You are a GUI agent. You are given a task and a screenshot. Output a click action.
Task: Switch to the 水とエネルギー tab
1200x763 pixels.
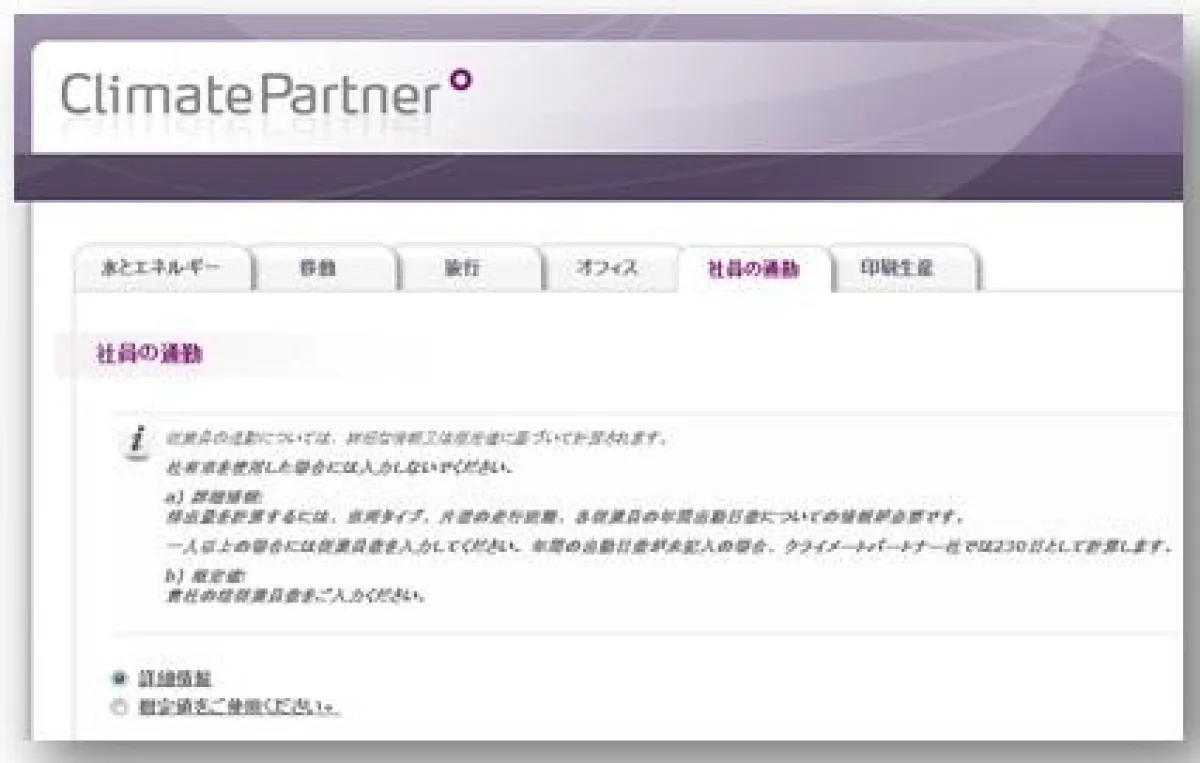163,268
